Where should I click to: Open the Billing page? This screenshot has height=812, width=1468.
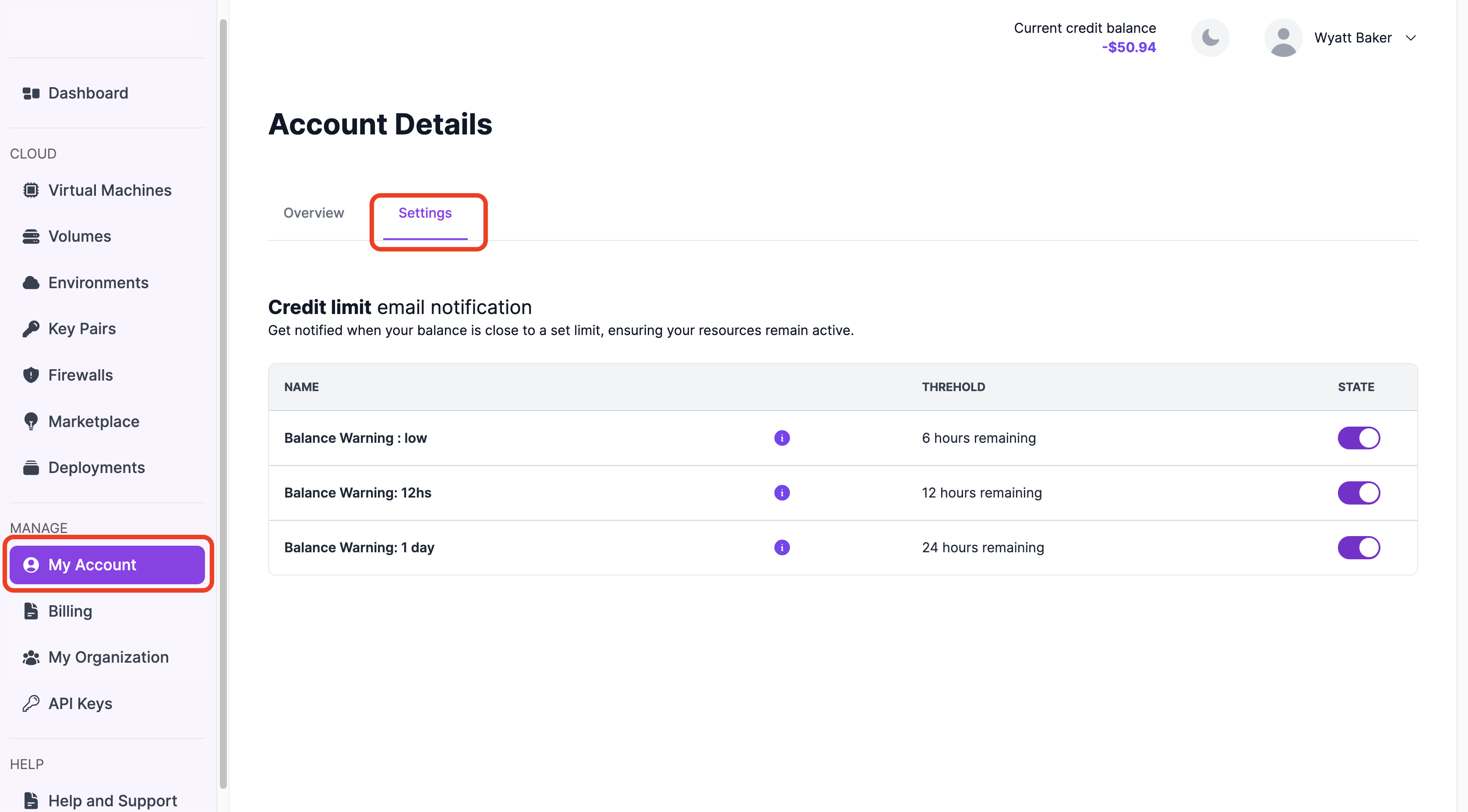pos(70,611)
